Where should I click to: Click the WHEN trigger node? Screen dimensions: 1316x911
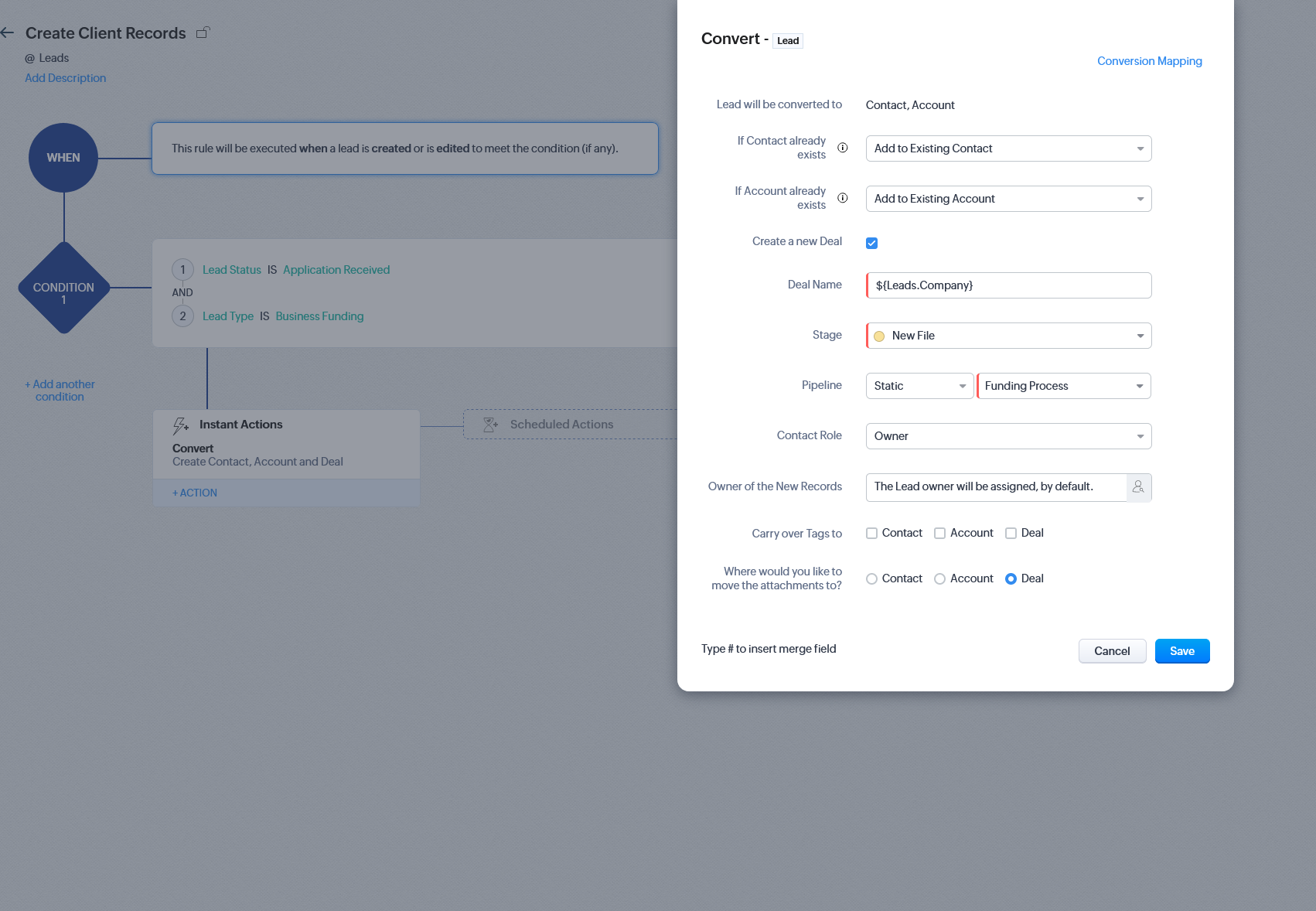(x=63, y=157)
